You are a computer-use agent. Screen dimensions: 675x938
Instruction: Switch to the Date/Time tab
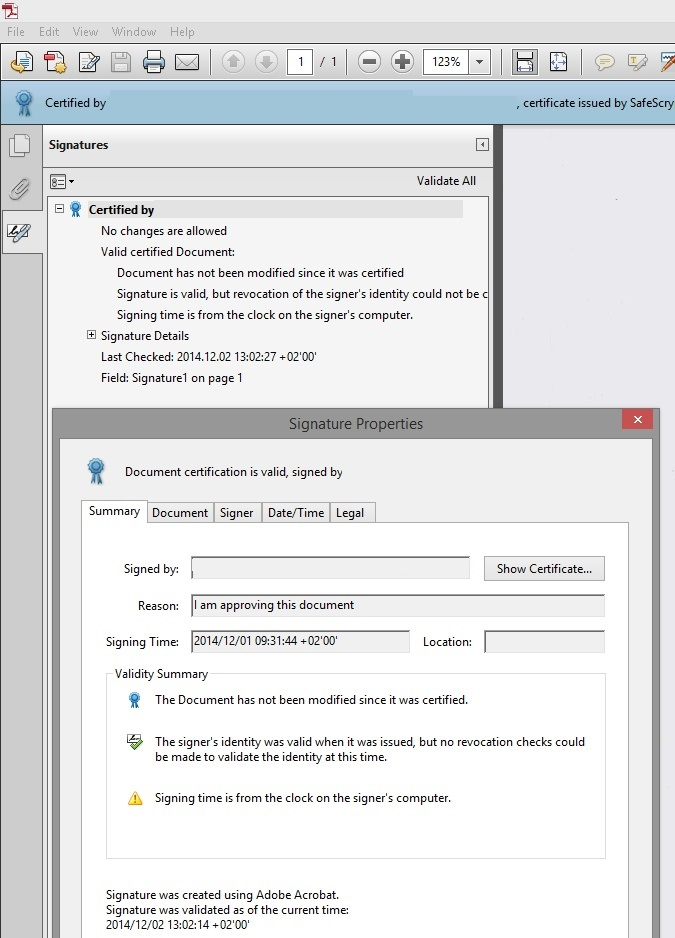(296, 513)
